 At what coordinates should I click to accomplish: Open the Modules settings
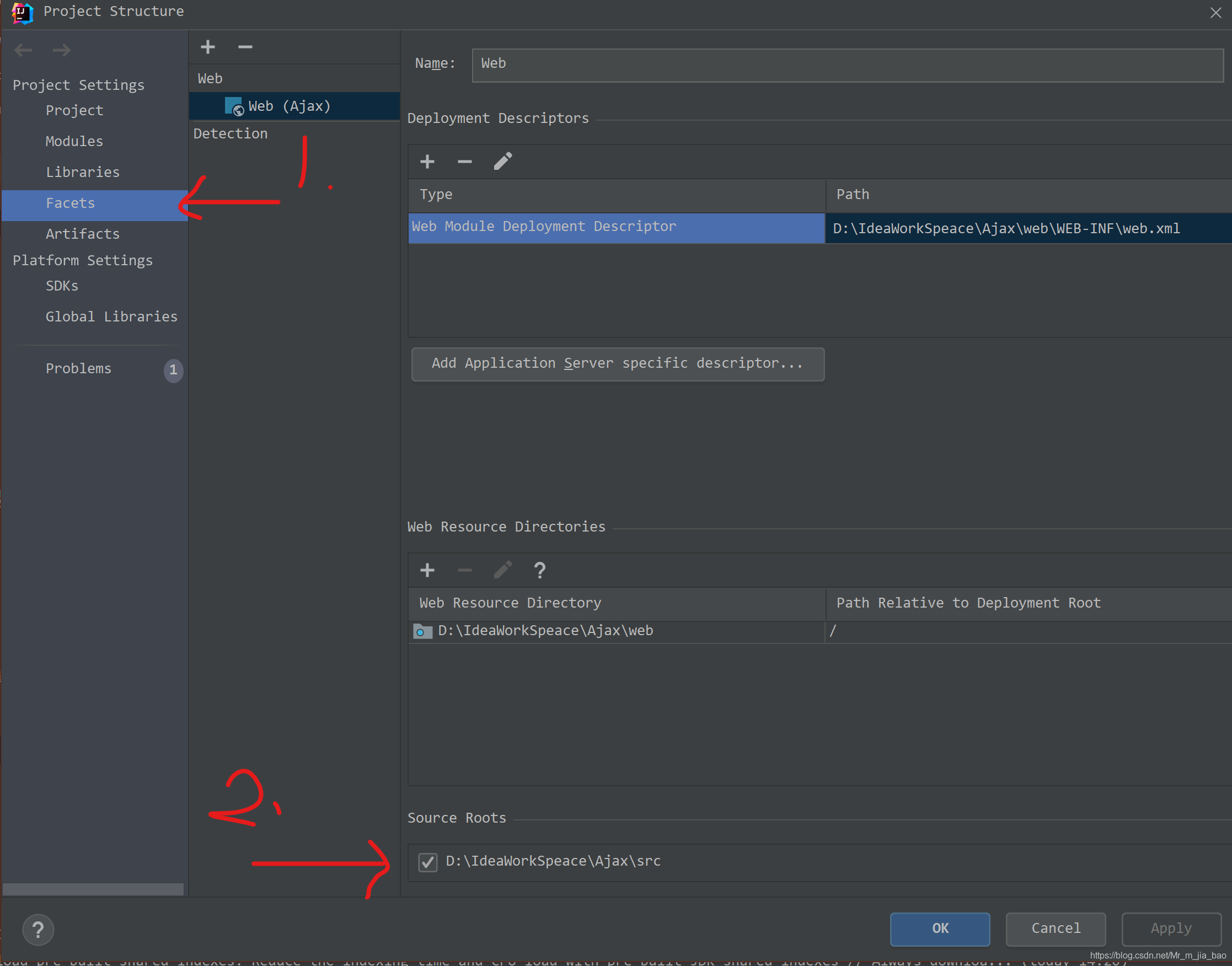(x=74, y=141)
